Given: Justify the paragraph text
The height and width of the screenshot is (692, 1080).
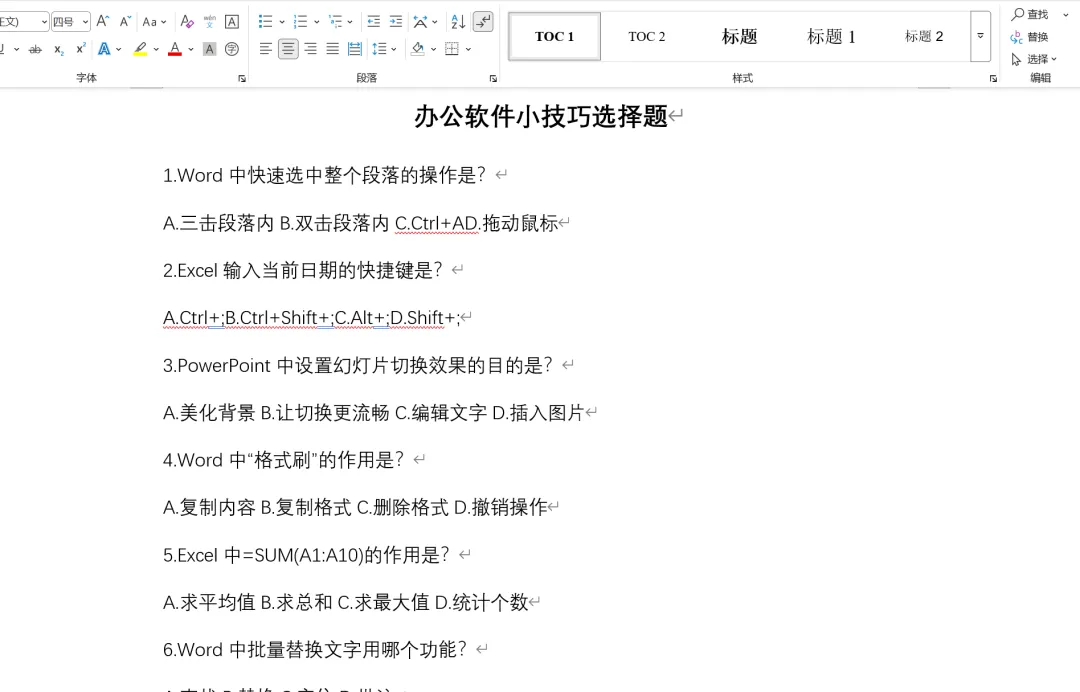Looking at the screenshot, I should (x=333, y=49).
